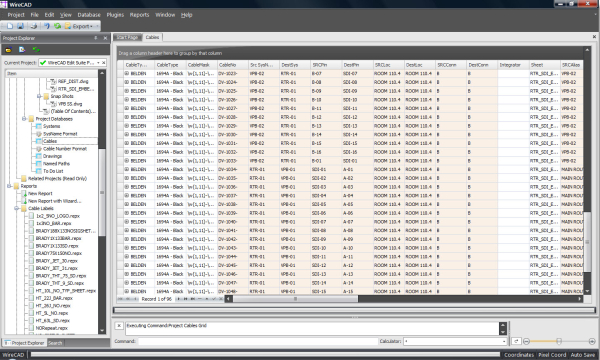Select Named Paths tree item

56,164
